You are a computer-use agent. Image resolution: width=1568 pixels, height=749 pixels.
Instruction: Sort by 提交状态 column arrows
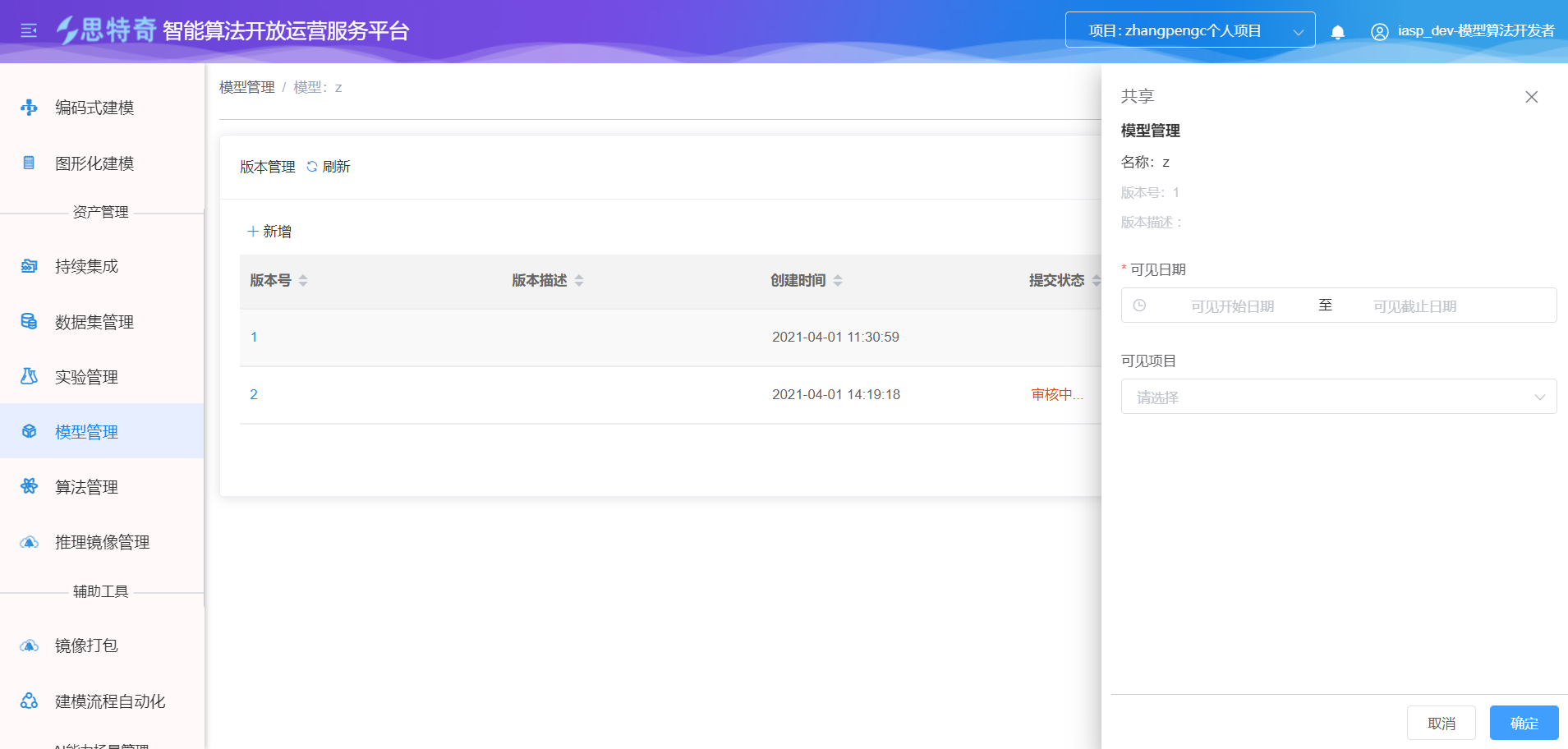click(1096, 281)
